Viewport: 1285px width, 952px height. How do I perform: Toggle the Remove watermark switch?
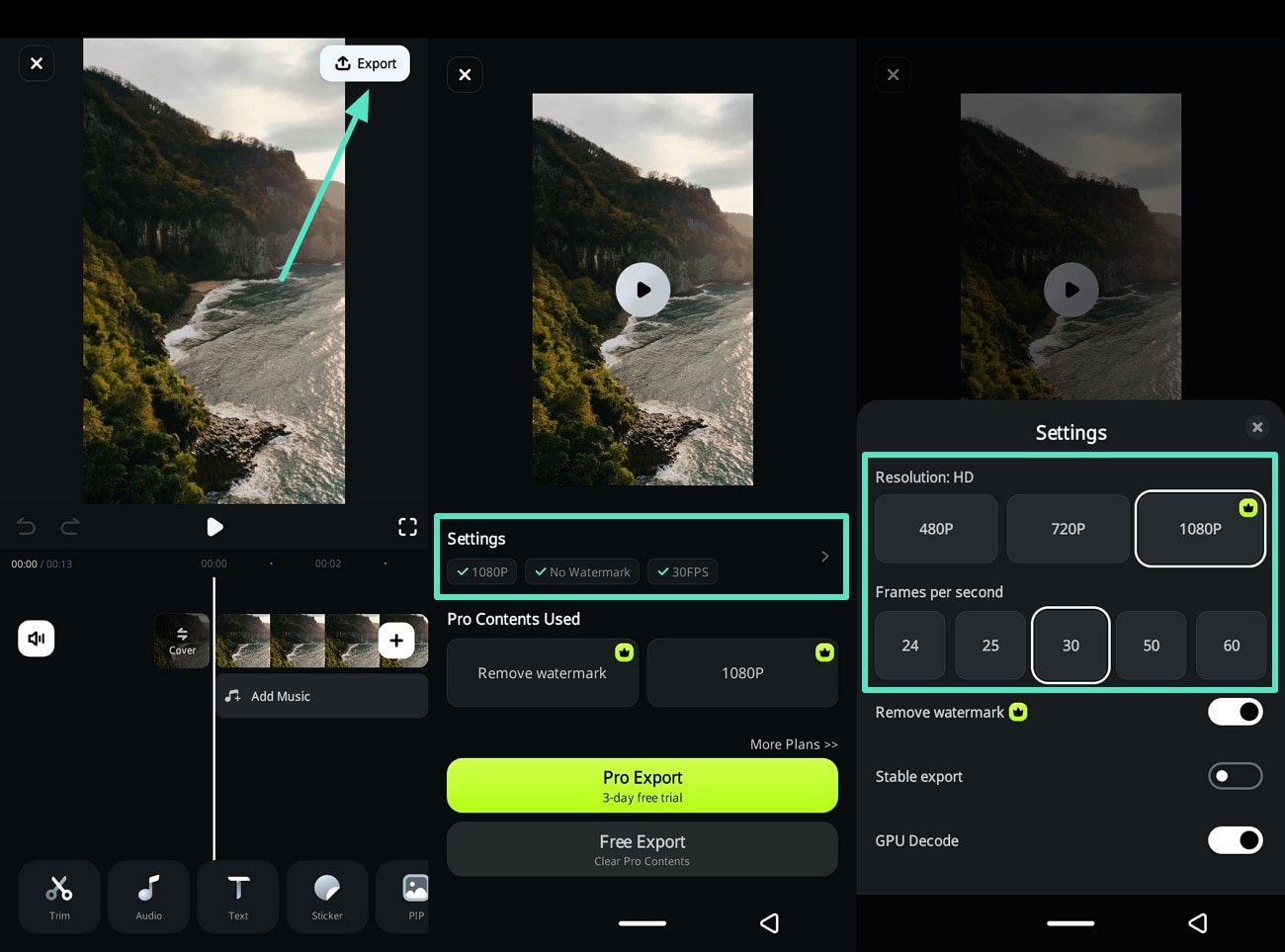(1236, 712)
